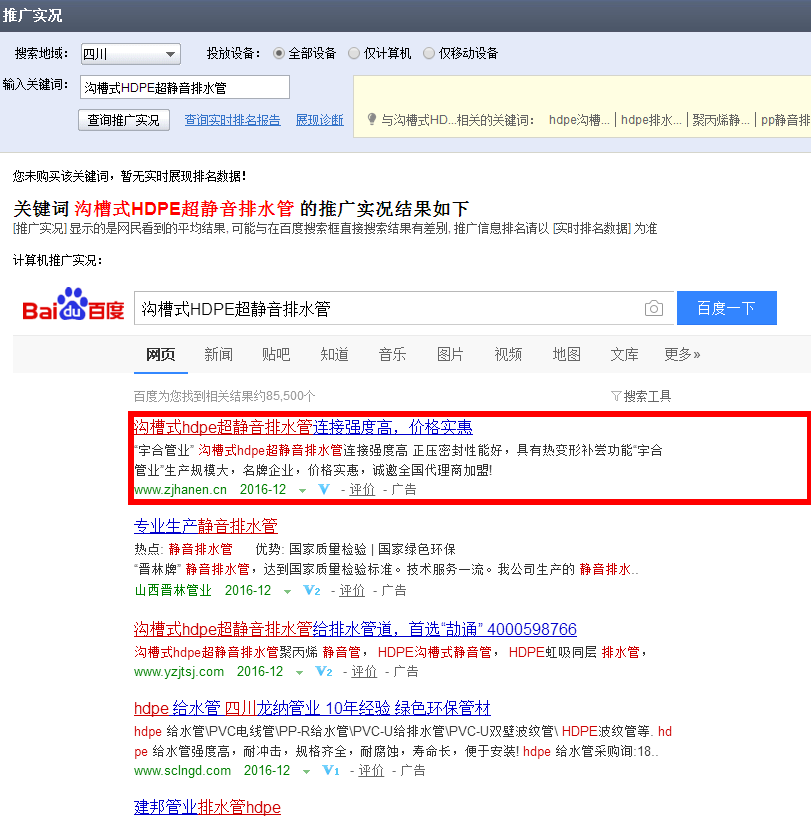Viewport: 811px width, 824px height.
Task: Expand the arrow after www.yzjtsj.com 2016-12
Action: (299, 672)
